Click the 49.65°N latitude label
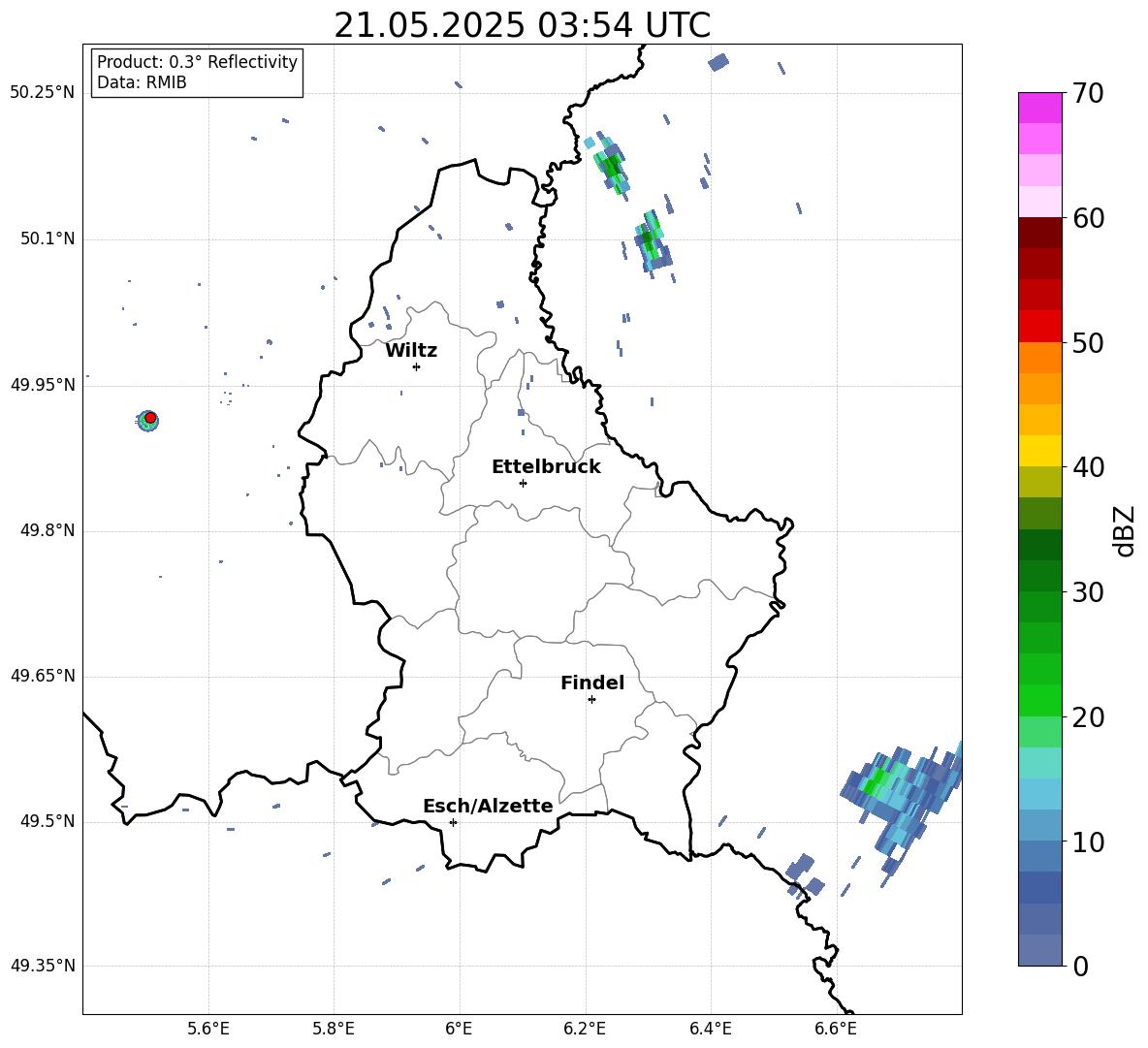Screen dimensions: 1148x1048 (43, 676)
